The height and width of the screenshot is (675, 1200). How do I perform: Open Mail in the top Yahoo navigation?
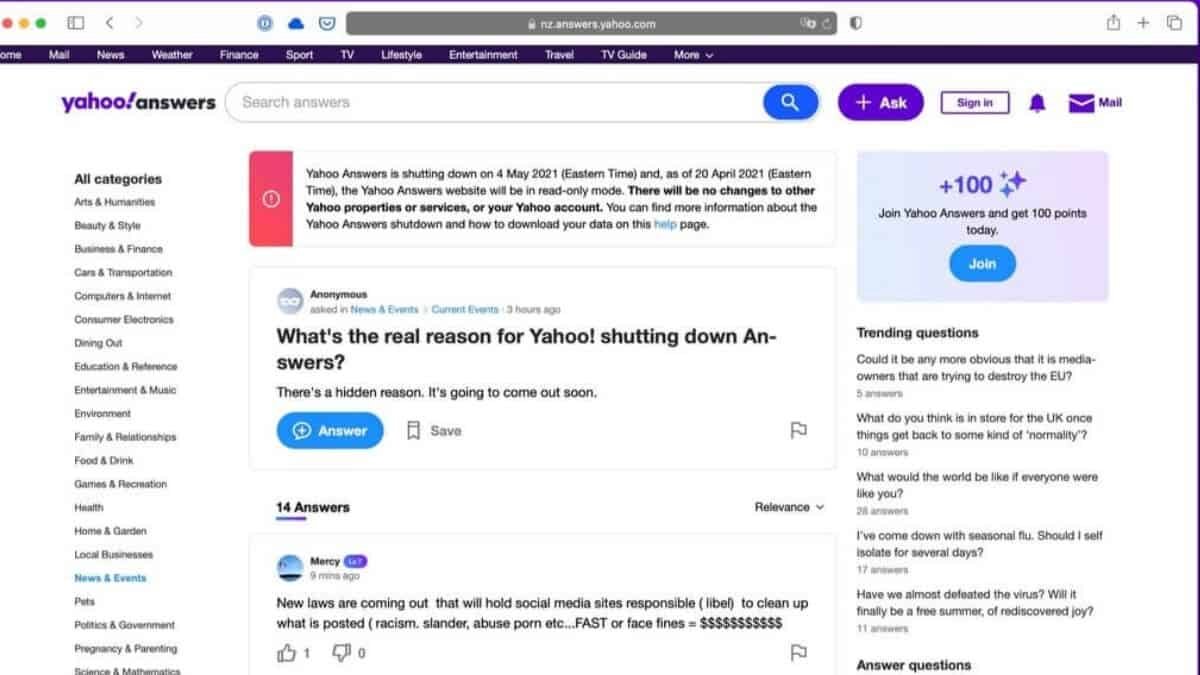click(59, 55)
